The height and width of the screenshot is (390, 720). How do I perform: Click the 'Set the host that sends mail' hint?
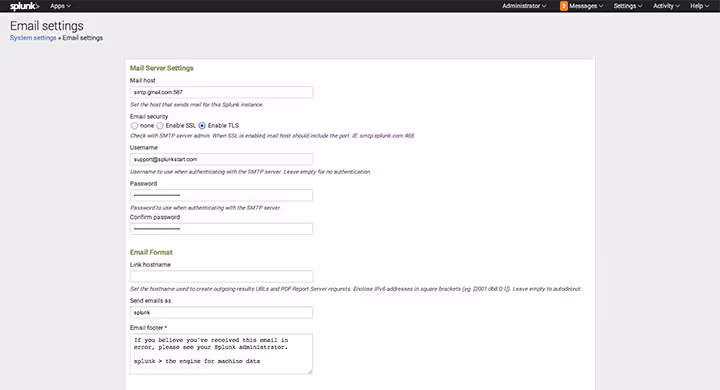[197, 105]
